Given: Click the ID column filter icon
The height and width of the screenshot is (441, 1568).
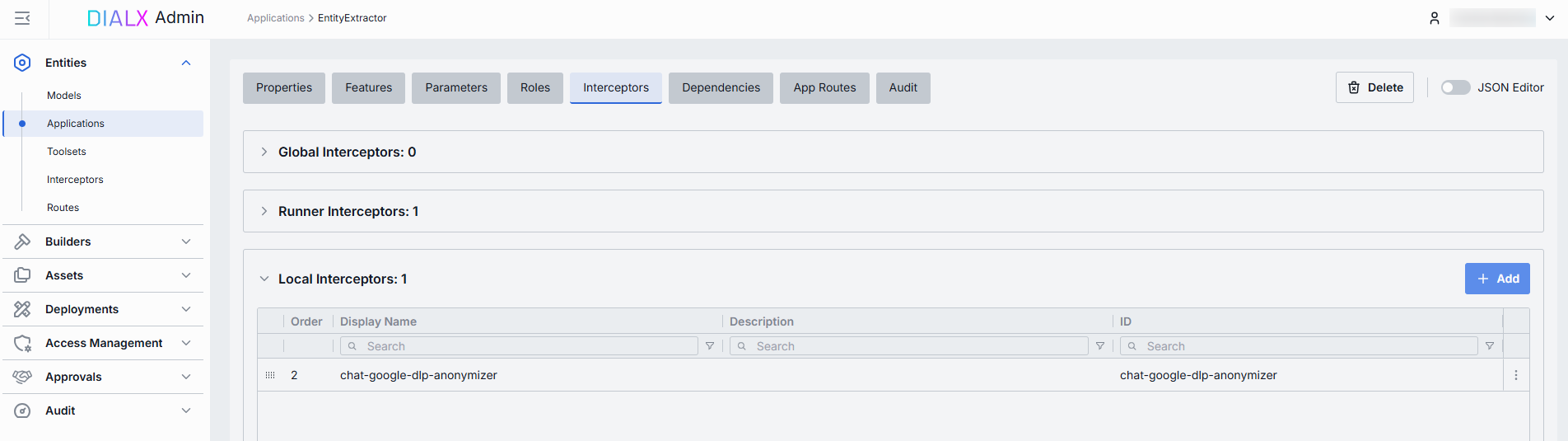Looking at the screenshot, I should click(1489, 346).
